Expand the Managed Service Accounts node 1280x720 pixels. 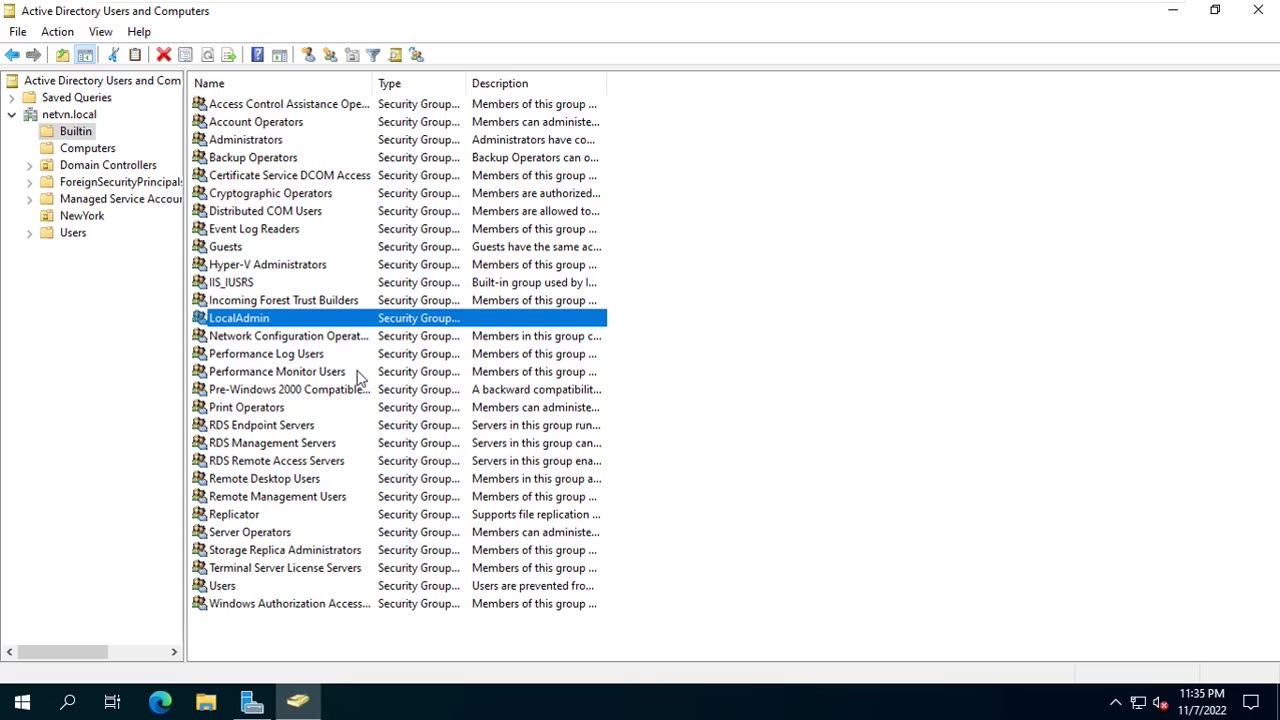pyautogui.click(x=29, y=199)
